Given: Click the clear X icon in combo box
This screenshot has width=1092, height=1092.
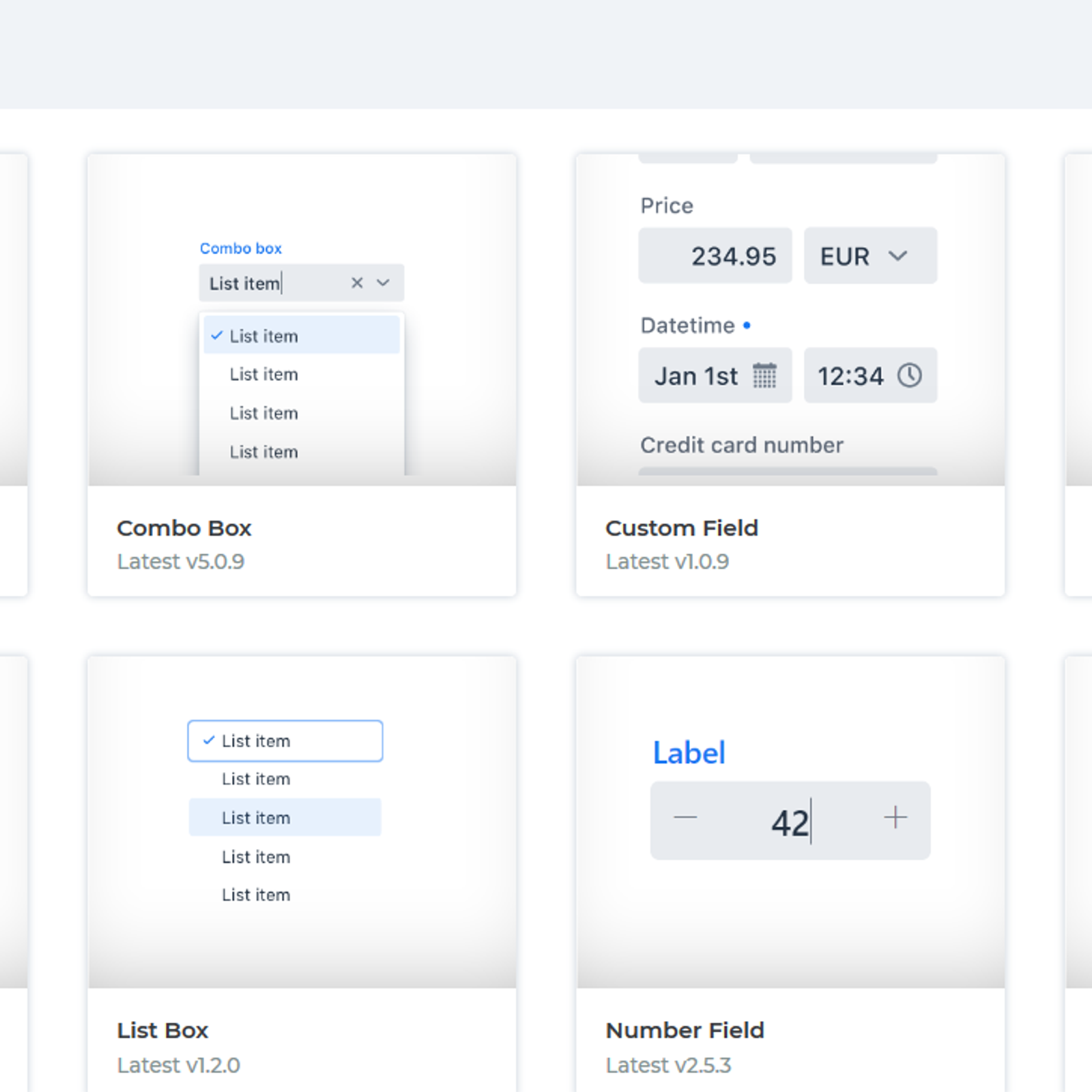Looking at the screenshot, I should click(x=357, y=283).
